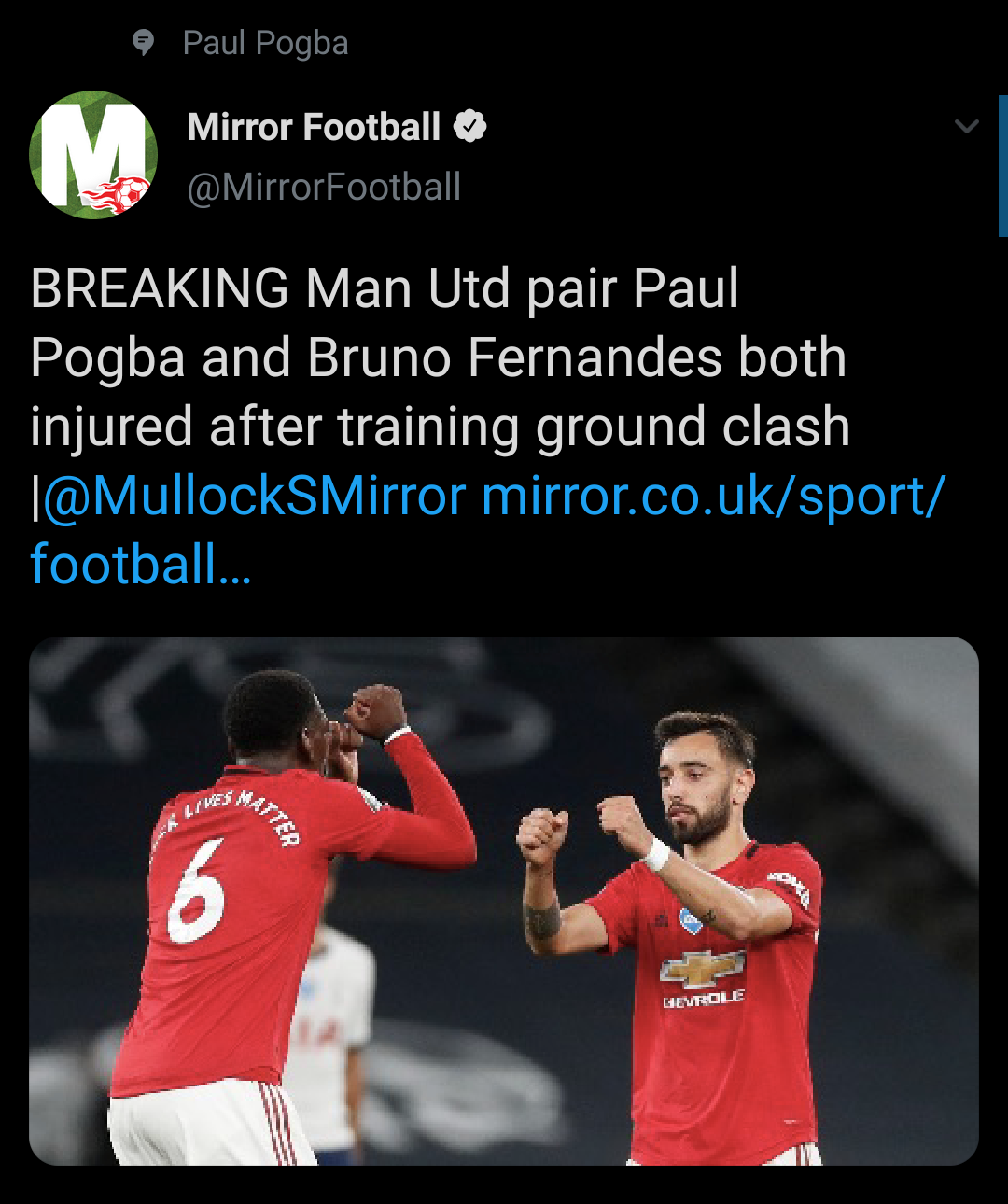1008x1204 pixels.
Task: Click the truncated football… link text
Action: (141, 565)
